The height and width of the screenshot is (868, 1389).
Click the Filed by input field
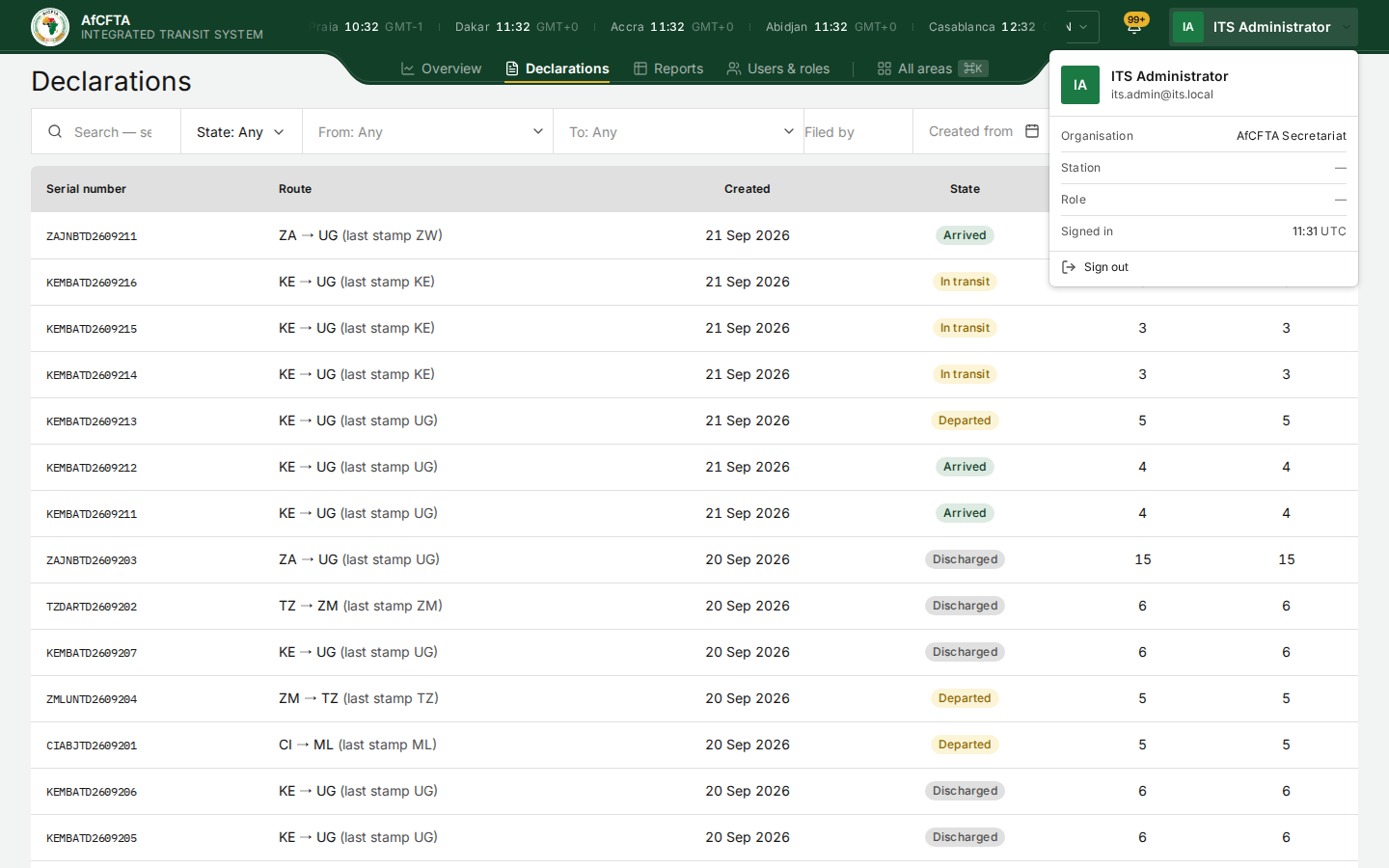click(x=858, y=131)
